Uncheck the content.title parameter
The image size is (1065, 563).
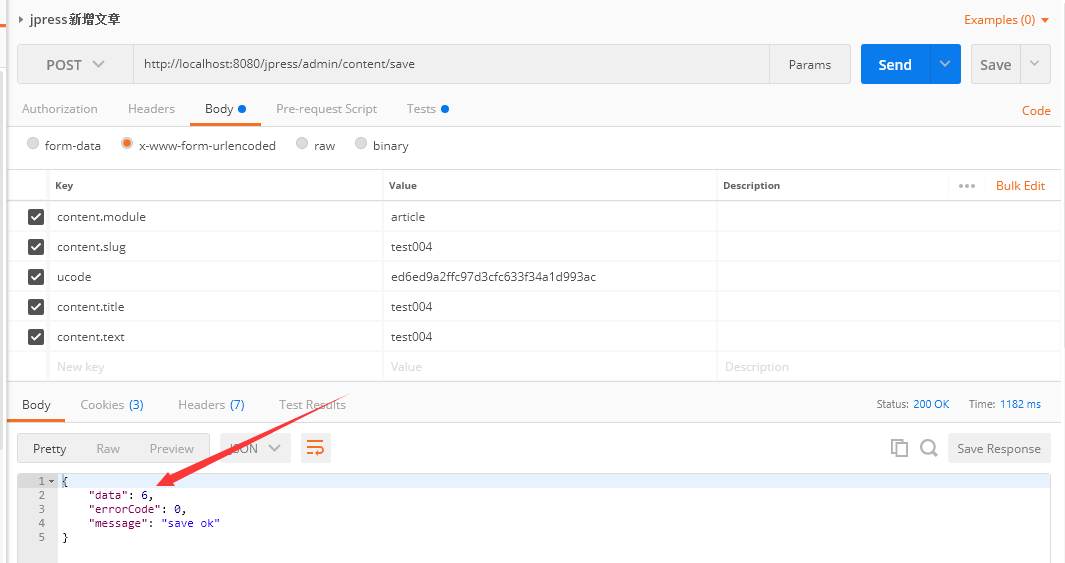coord(36,306)
